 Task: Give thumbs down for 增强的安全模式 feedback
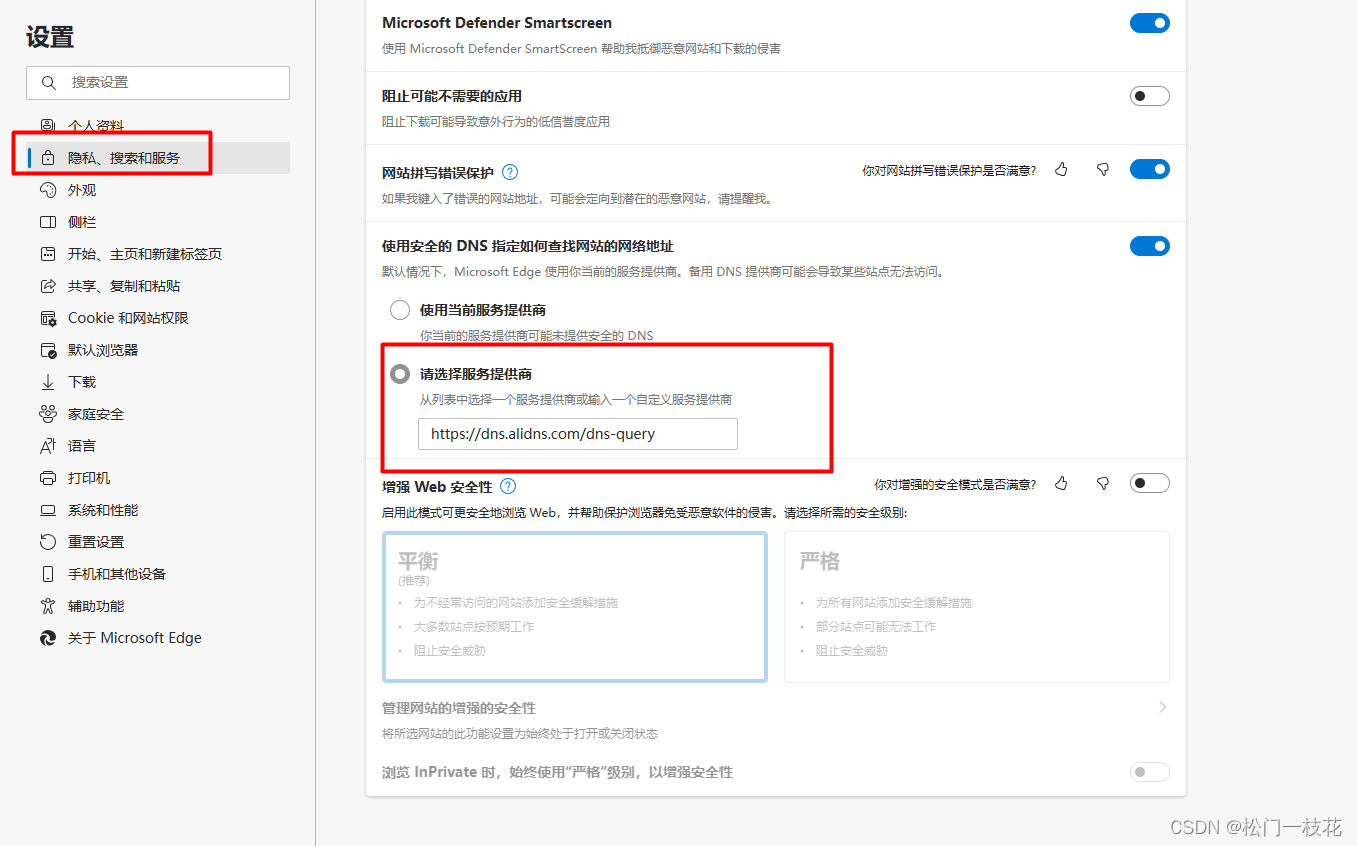(x=1103, y=484)
